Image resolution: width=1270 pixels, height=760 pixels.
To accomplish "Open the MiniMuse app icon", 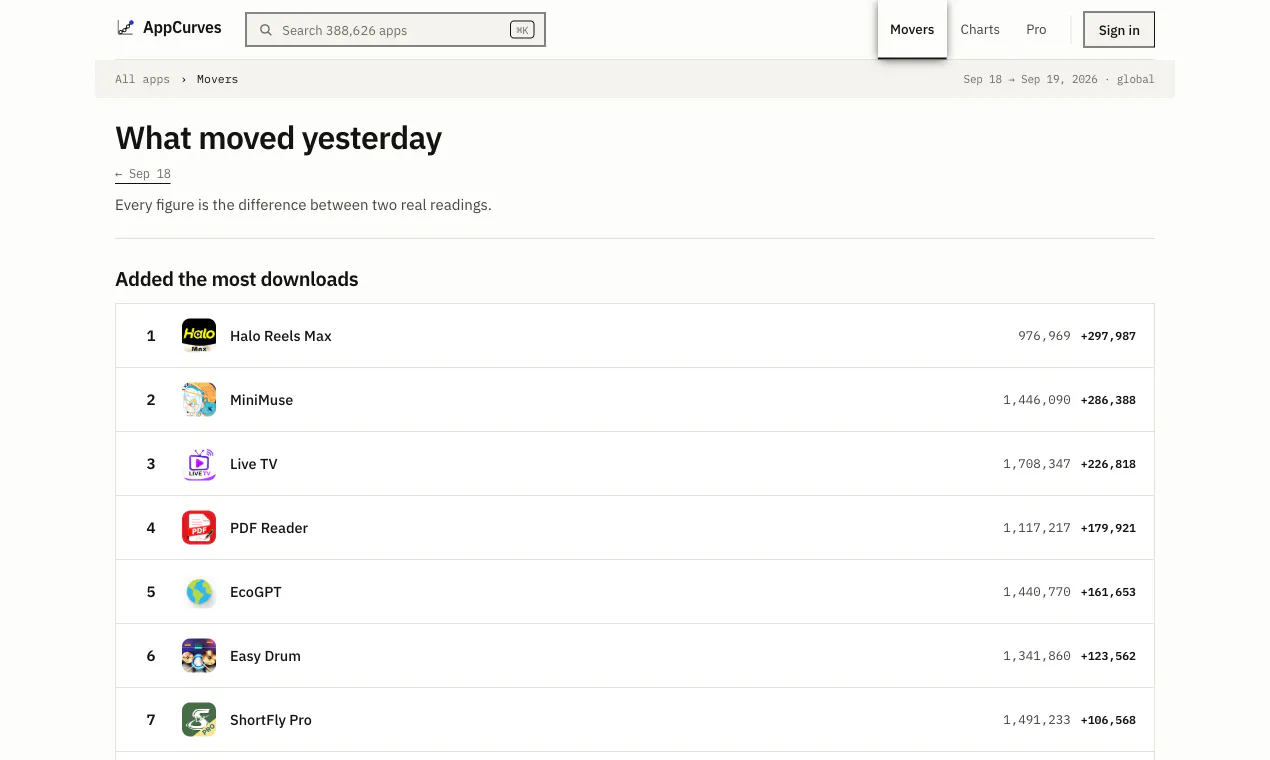I will [x=199, y=400].
